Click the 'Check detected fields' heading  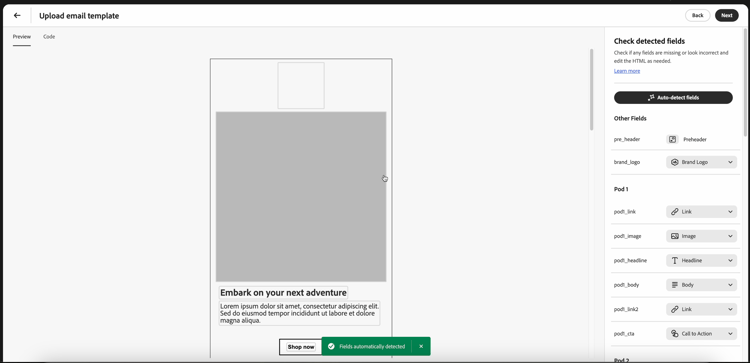click(649, 41)
